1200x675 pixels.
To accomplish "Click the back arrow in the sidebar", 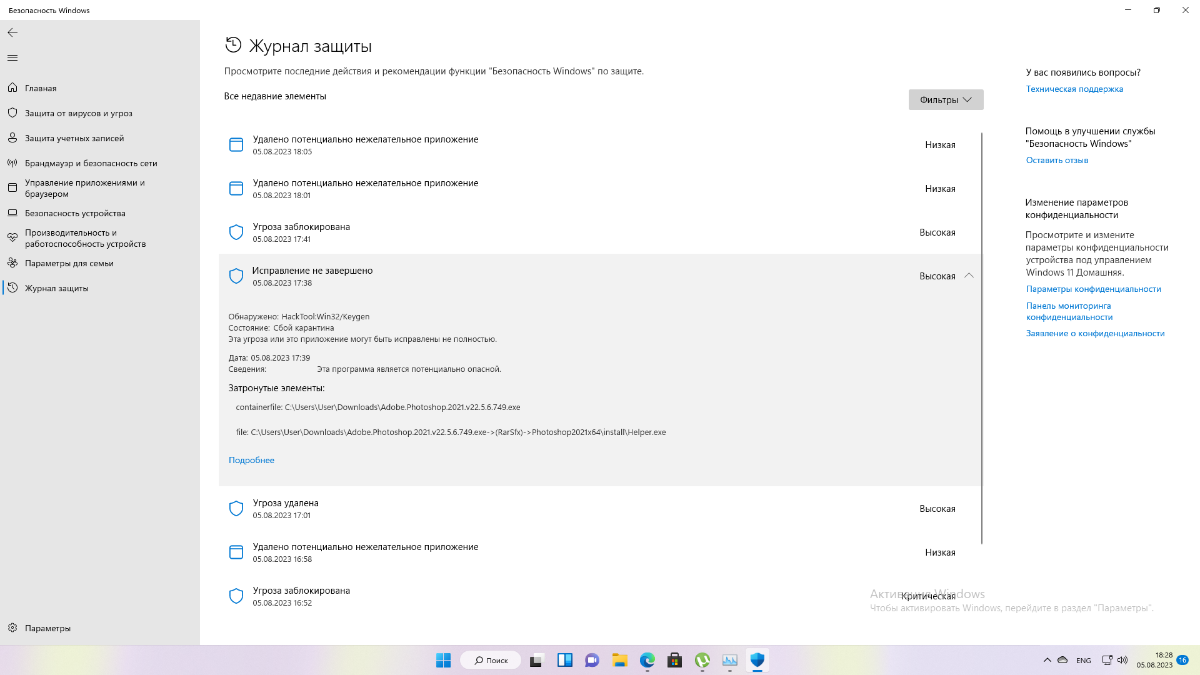I will point(12,32).
